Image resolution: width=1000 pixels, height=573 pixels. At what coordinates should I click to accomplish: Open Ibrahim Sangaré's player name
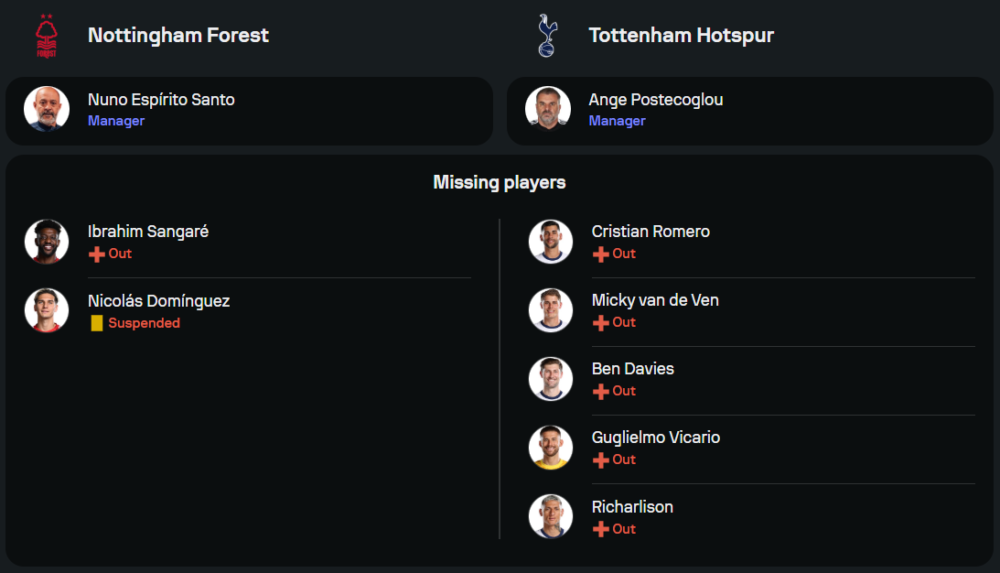coord(148,231)
